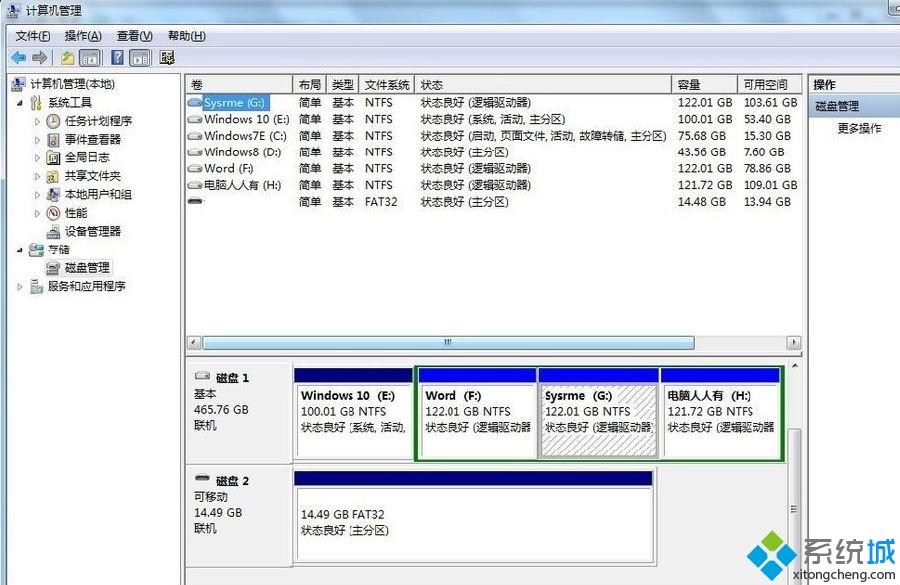Toggle the show/hide action pane icon

pyautogui.click(x=140, y=57)
